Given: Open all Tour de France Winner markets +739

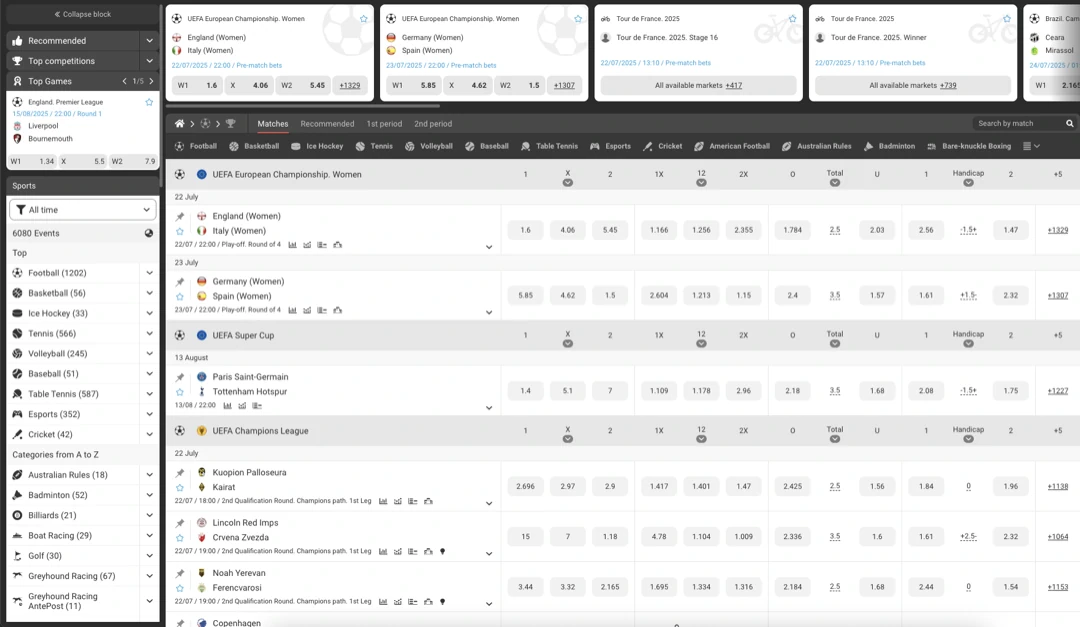Looking at the screenshot, I should point(913,85).
